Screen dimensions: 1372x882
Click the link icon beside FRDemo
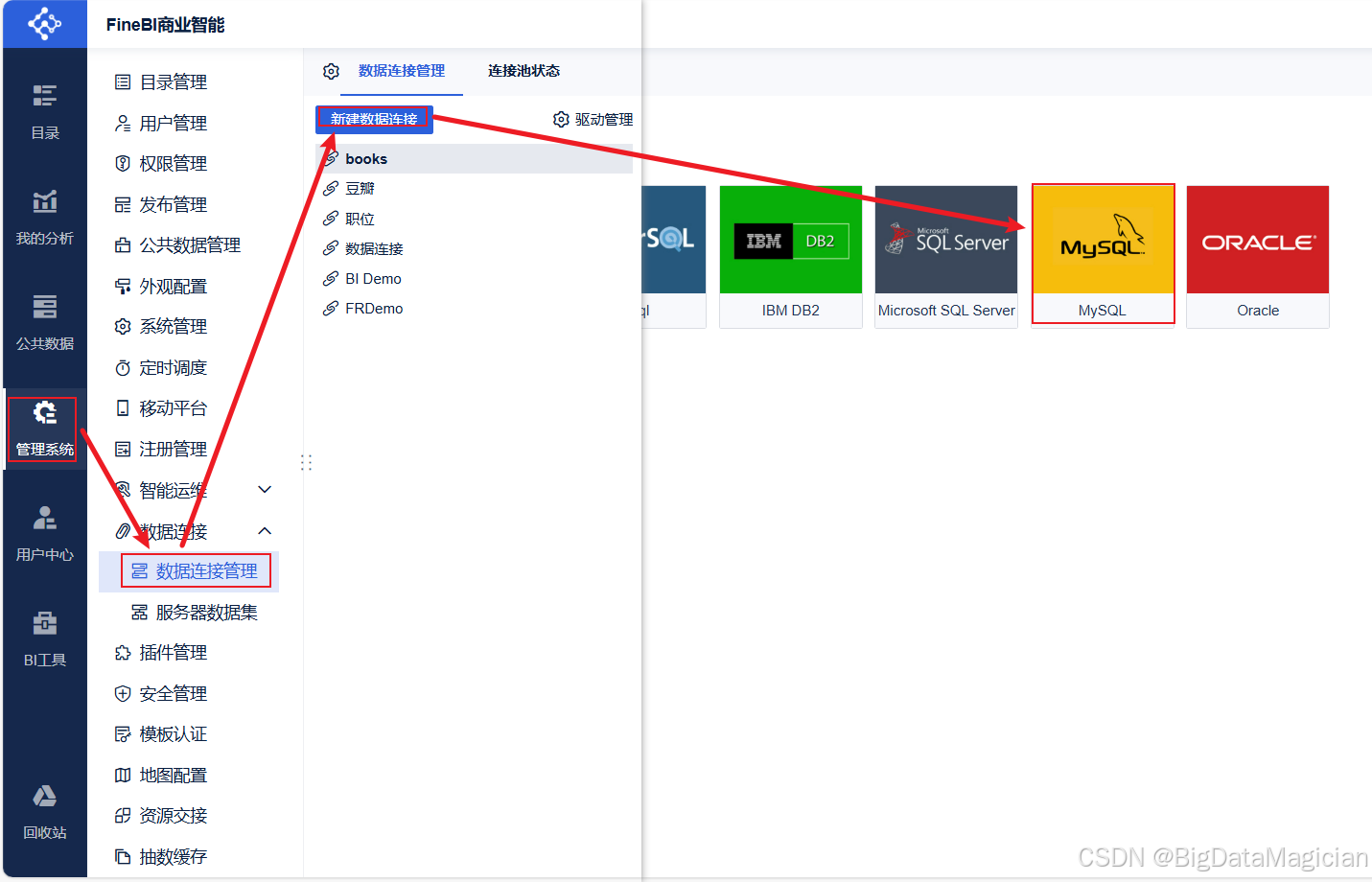[331, 309]
